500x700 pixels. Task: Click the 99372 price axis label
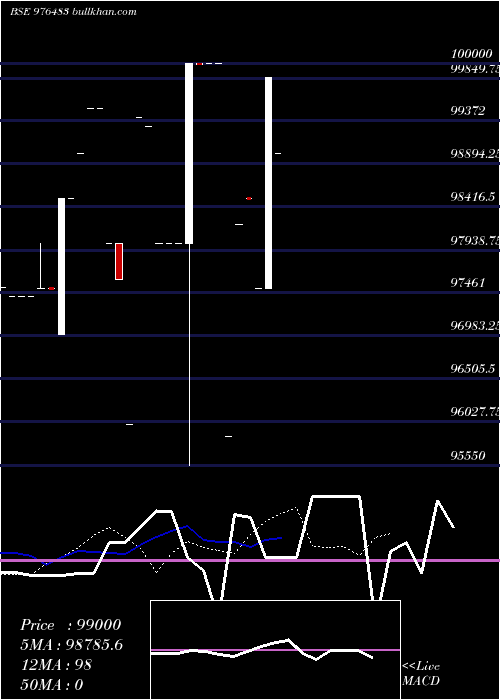(x=467, y=111)
